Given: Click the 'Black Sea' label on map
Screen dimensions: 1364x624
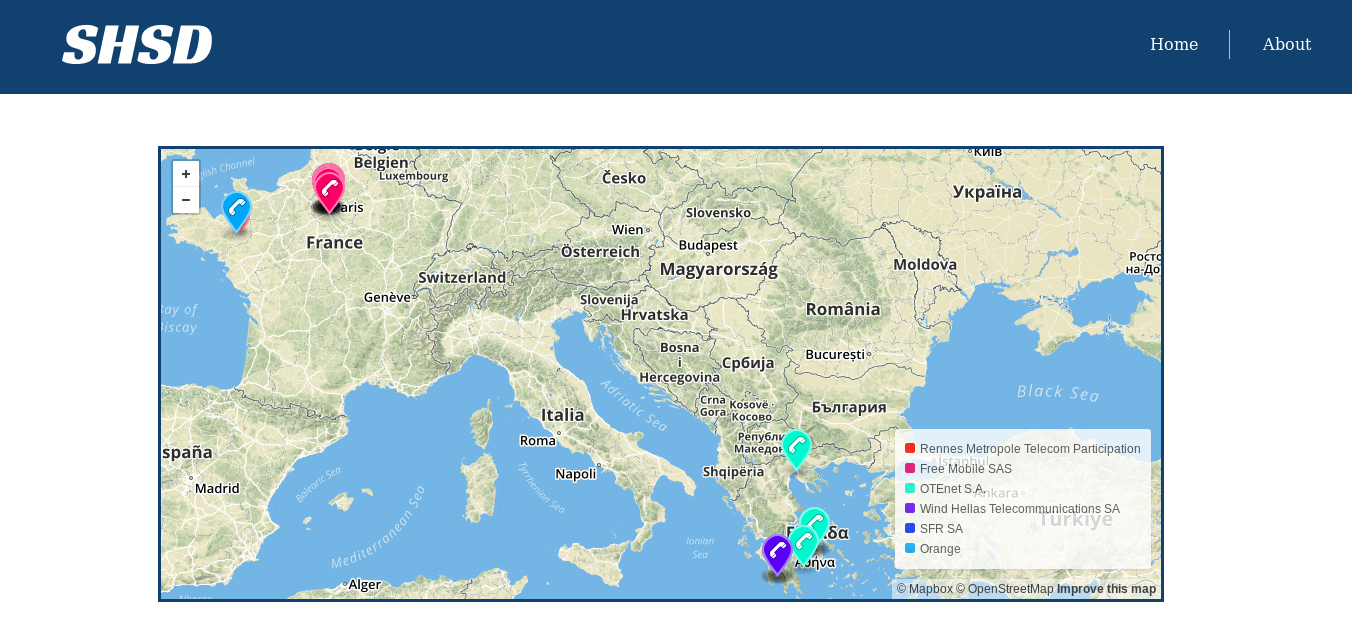Looking at the screenshot, I should (1058, 393).
